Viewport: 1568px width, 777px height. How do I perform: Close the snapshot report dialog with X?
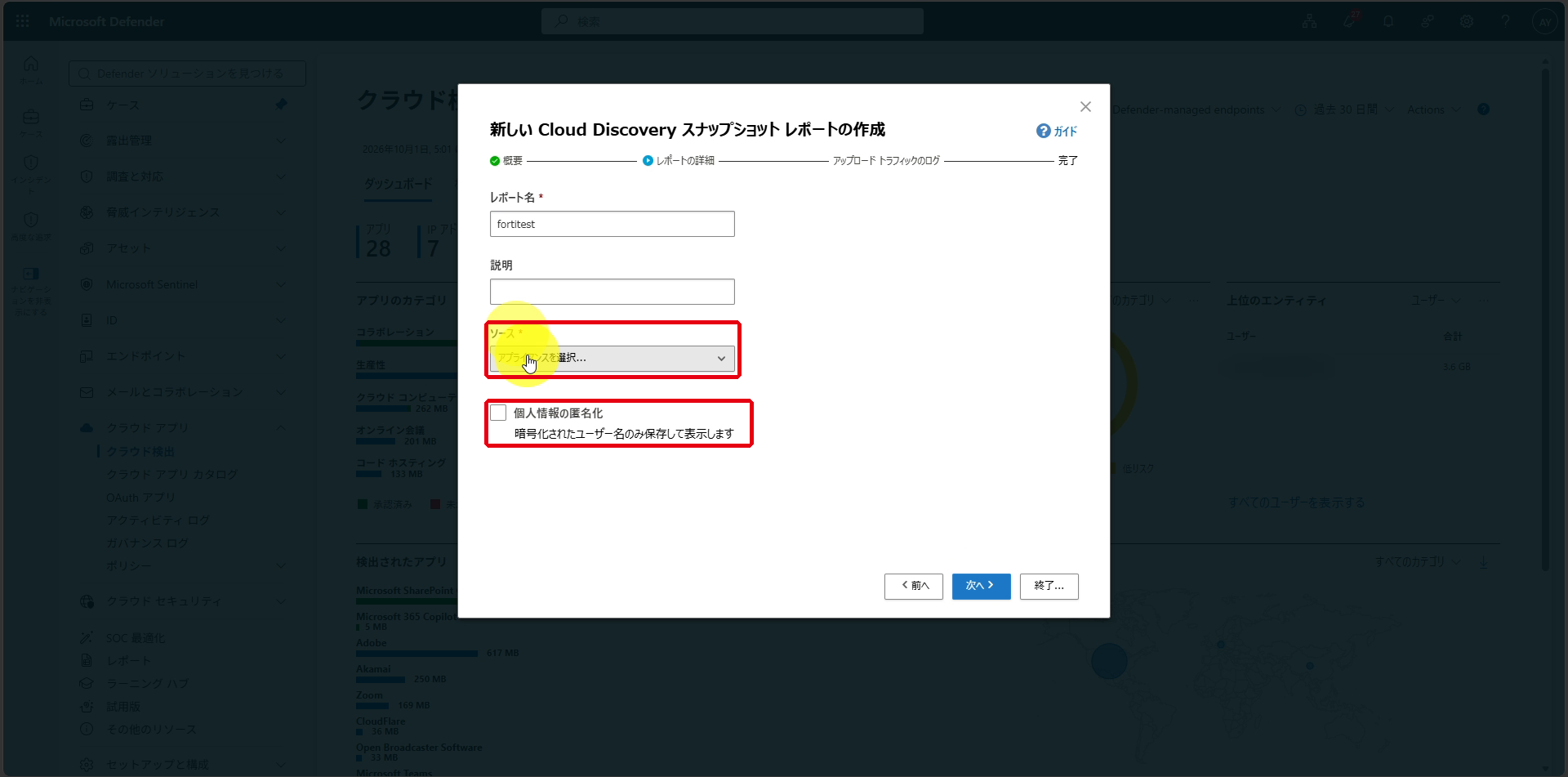click(x=1085, y=107)
